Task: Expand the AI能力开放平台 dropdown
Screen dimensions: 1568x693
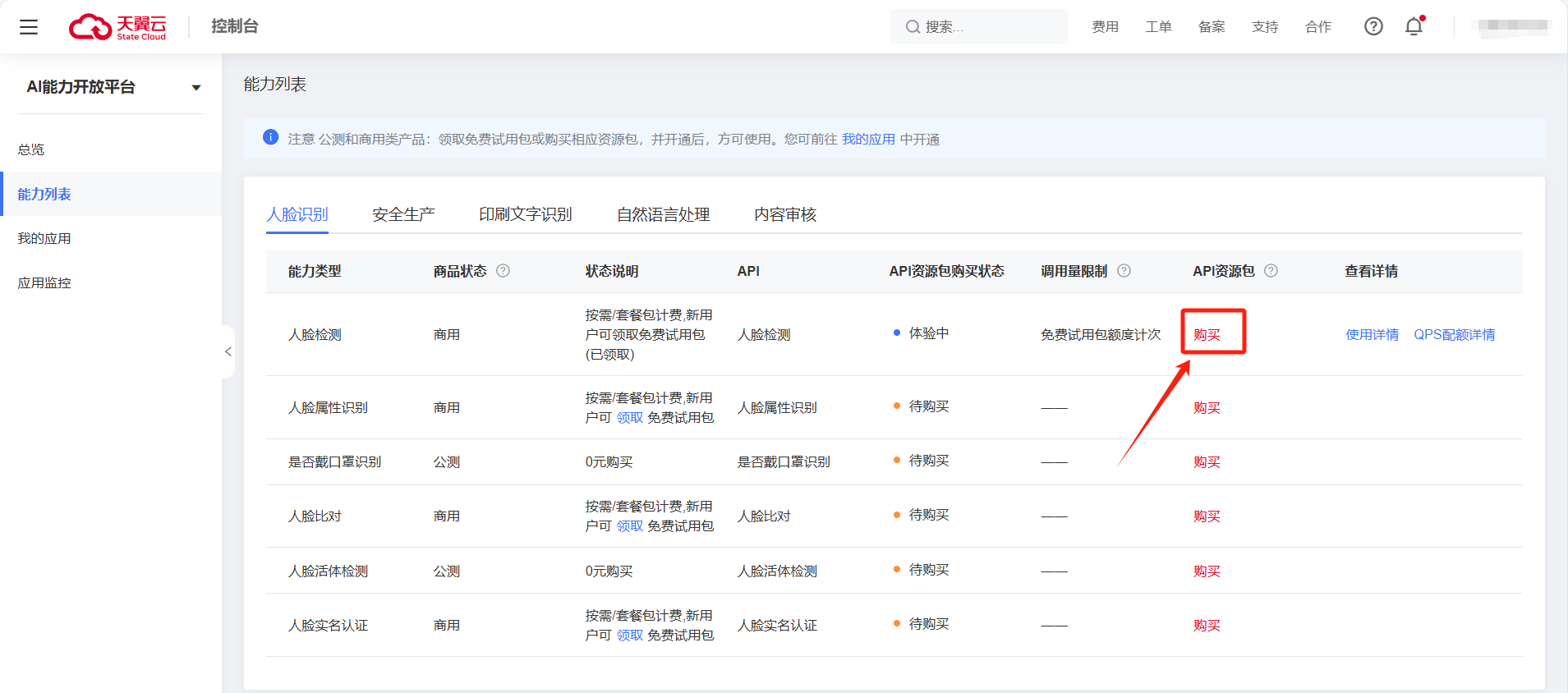Action: click(196, 88)
